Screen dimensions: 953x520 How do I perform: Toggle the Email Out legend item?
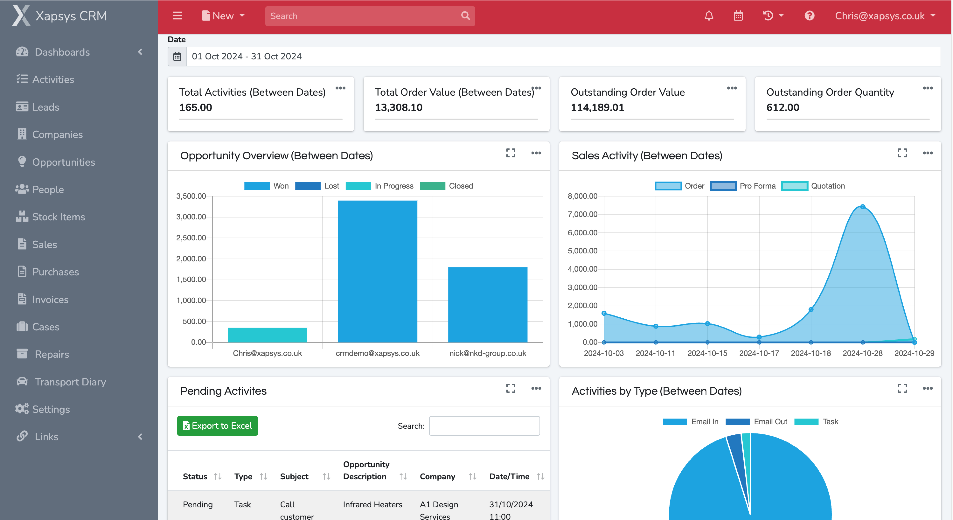click(x=757, y=422)
